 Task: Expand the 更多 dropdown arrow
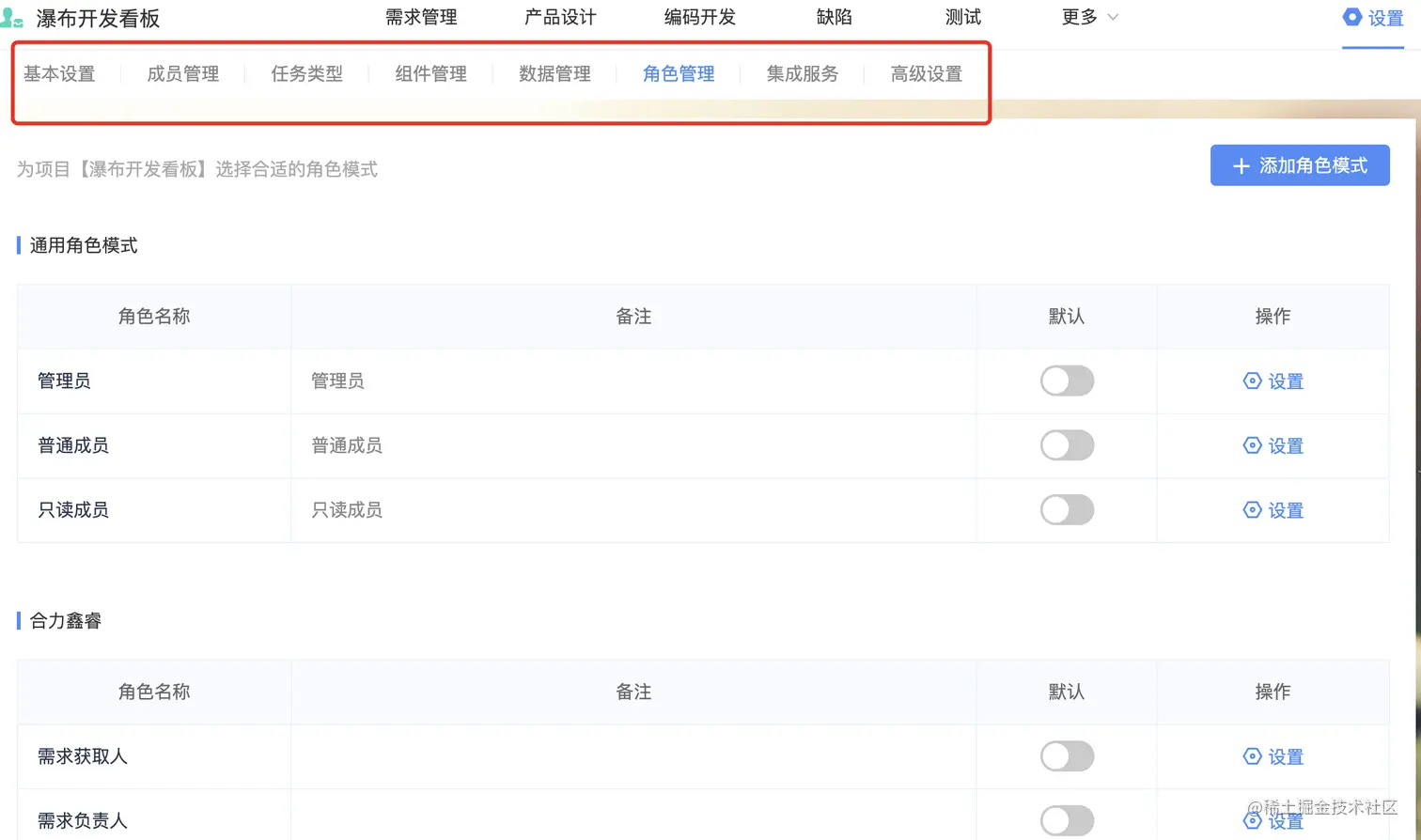[x=1114, y=18]
